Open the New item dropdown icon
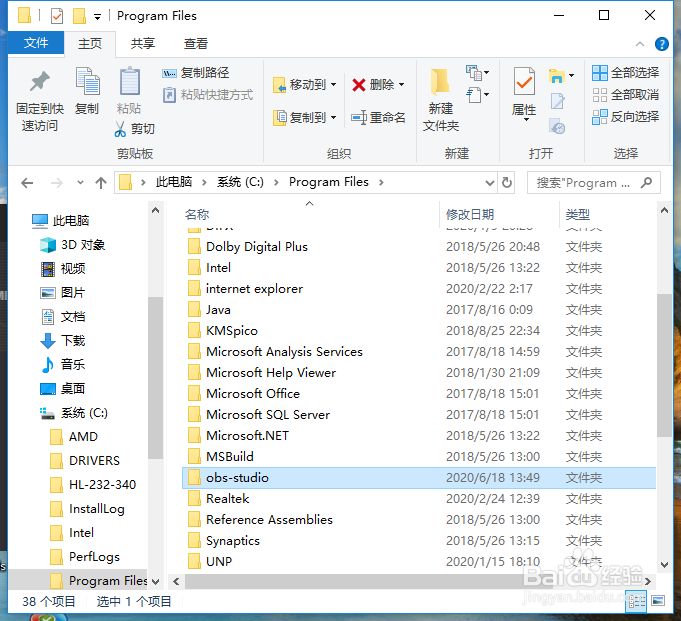The height and width of the screenshot is (621, 681). (477, 73)
